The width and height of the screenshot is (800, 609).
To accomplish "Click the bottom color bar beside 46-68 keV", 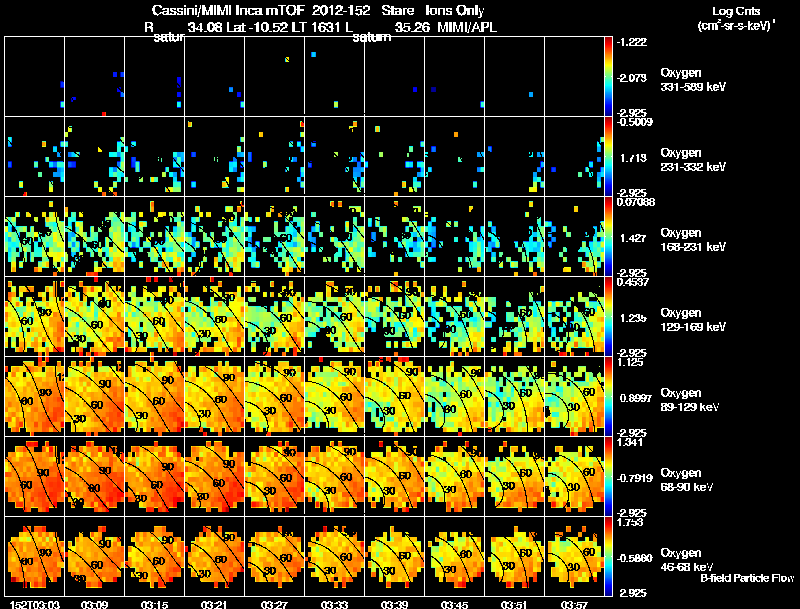I will [608, 556].
